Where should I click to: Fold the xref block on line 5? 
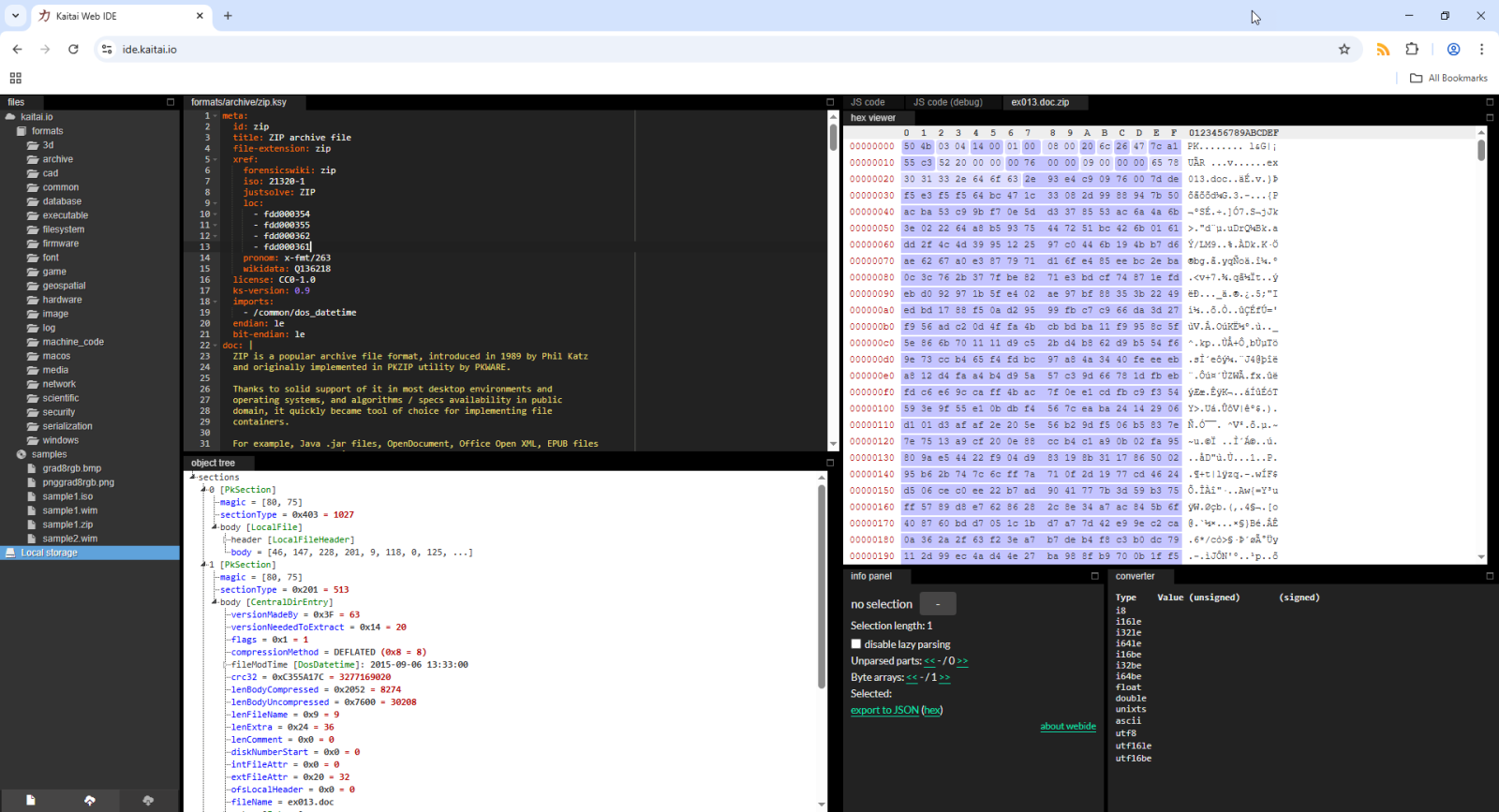tap(215, 159)
